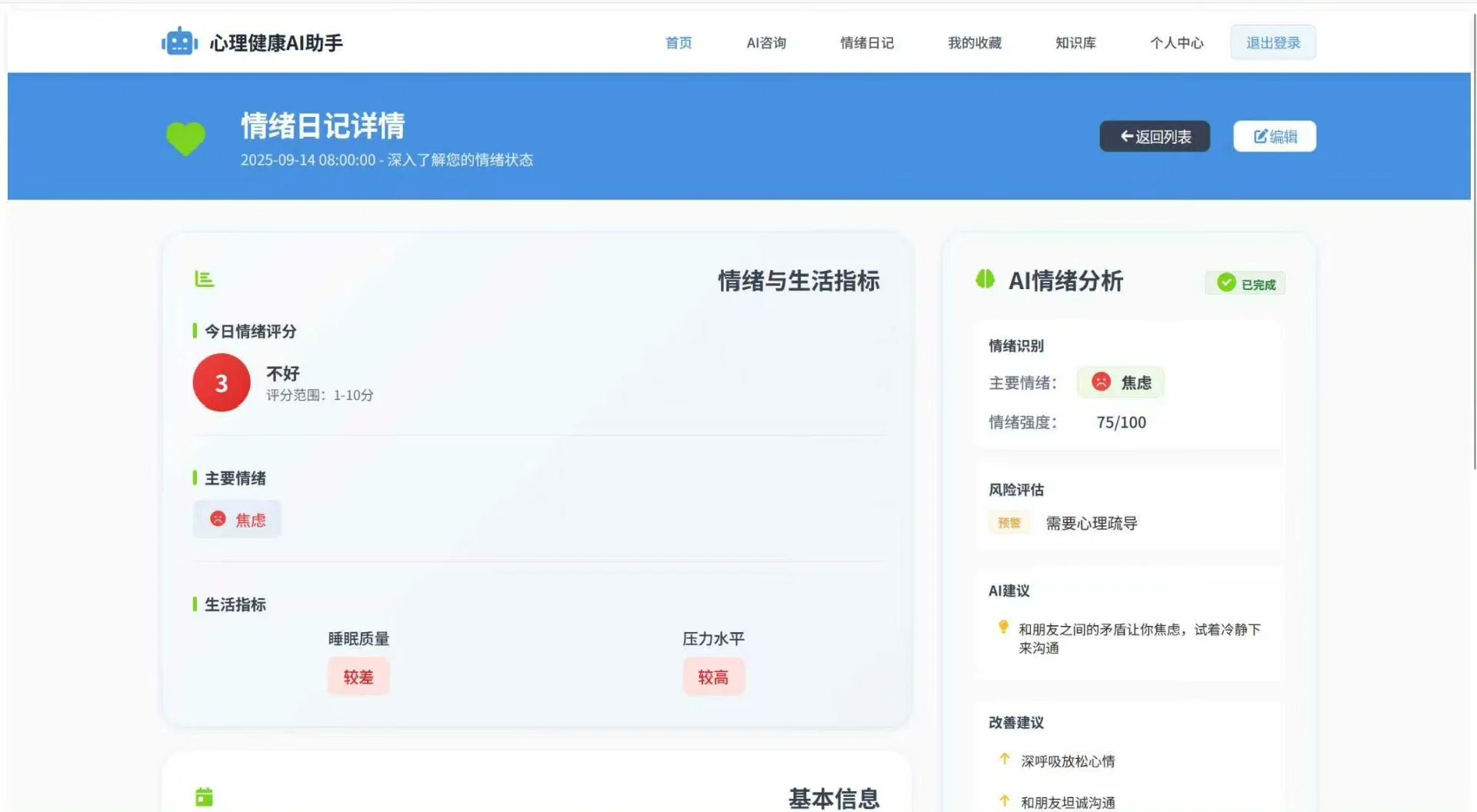Click the red score circle showing 3
1477x812 pixels.
tap(221, 382)
